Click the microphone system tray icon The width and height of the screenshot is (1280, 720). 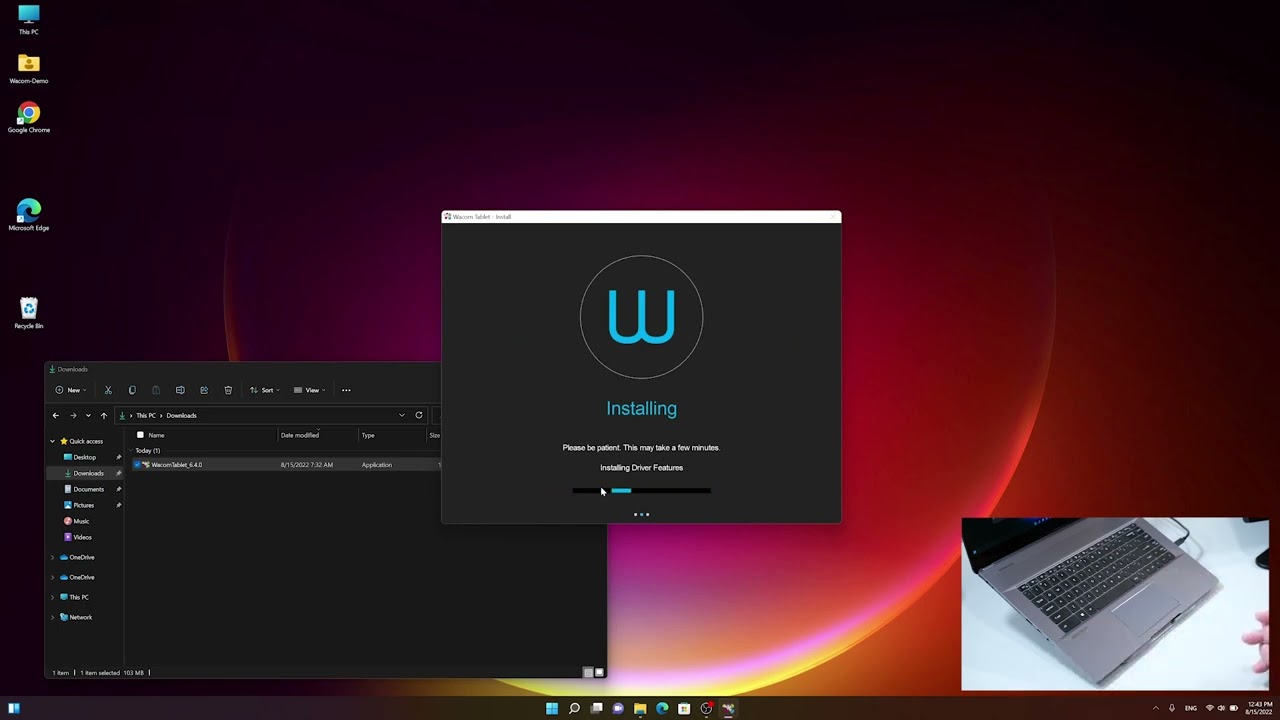[1172, 708]
